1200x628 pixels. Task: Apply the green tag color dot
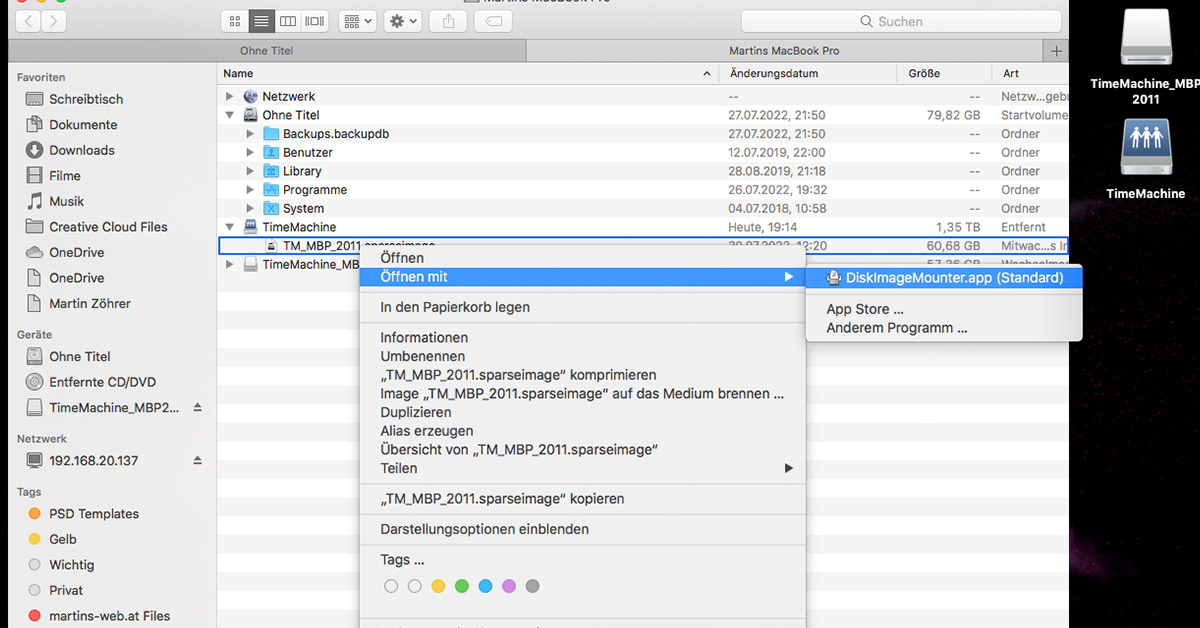tap(462, 586)
